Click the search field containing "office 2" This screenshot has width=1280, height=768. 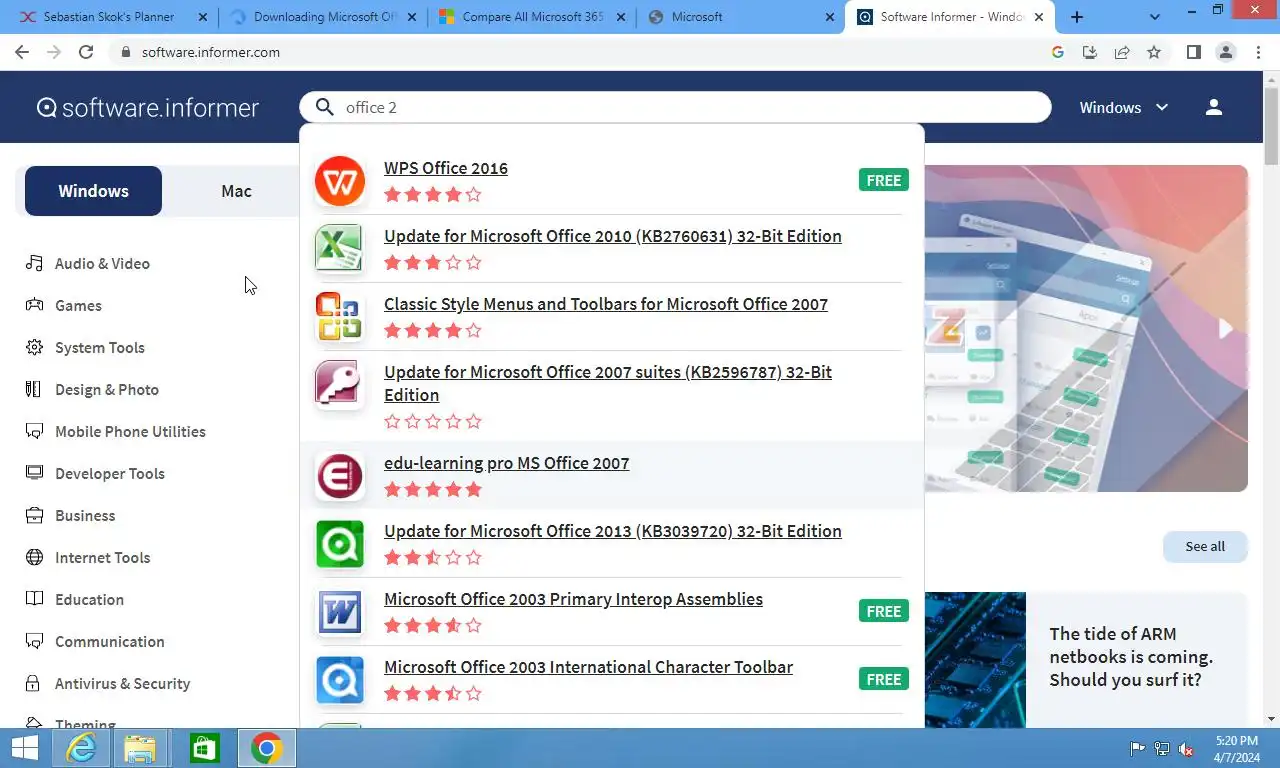tap(675, 107)
